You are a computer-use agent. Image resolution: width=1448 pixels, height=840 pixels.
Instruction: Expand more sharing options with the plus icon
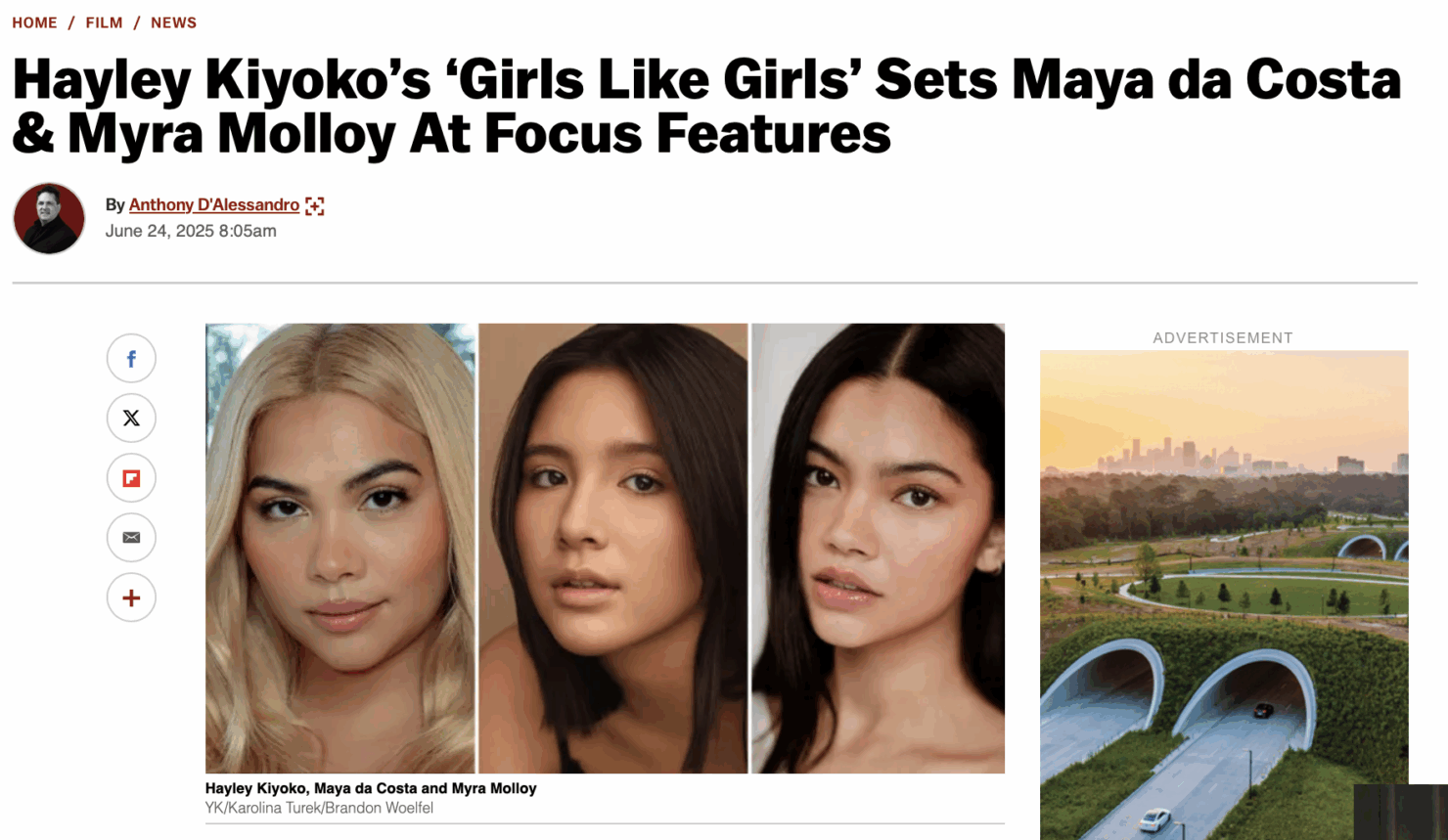pos(131,597)
